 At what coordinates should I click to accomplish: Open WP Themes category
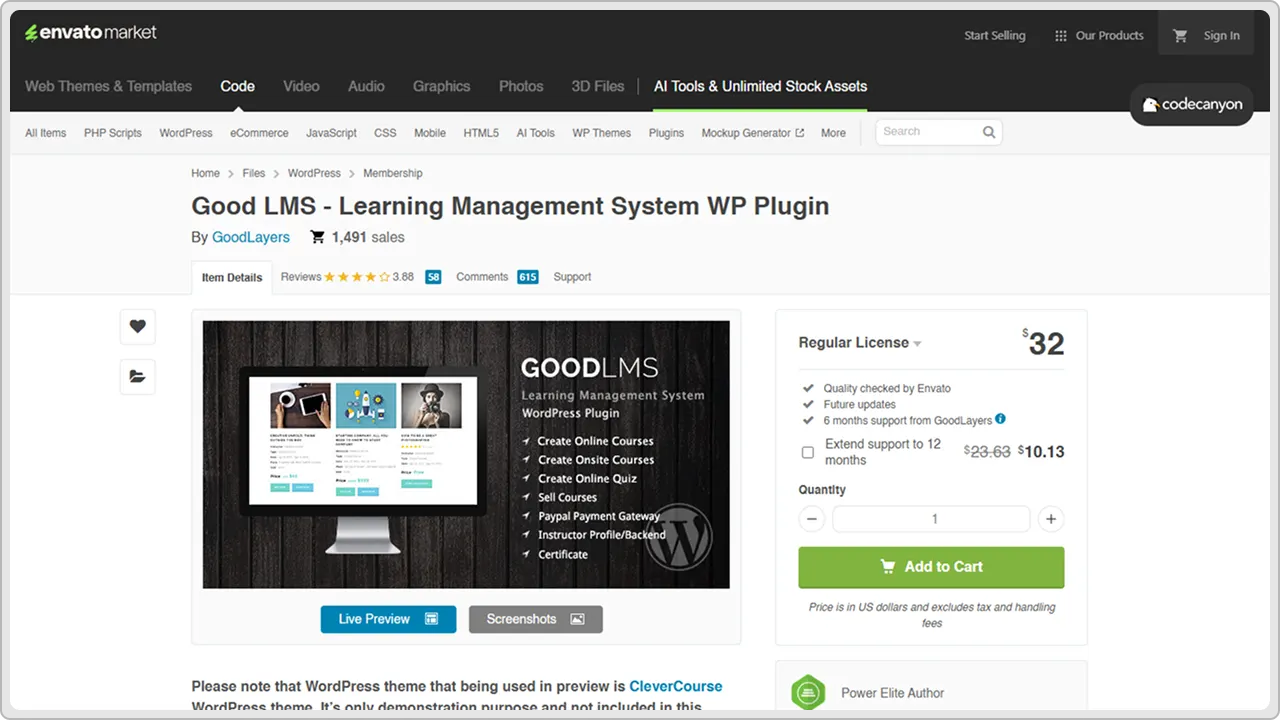tap(601, 133)
